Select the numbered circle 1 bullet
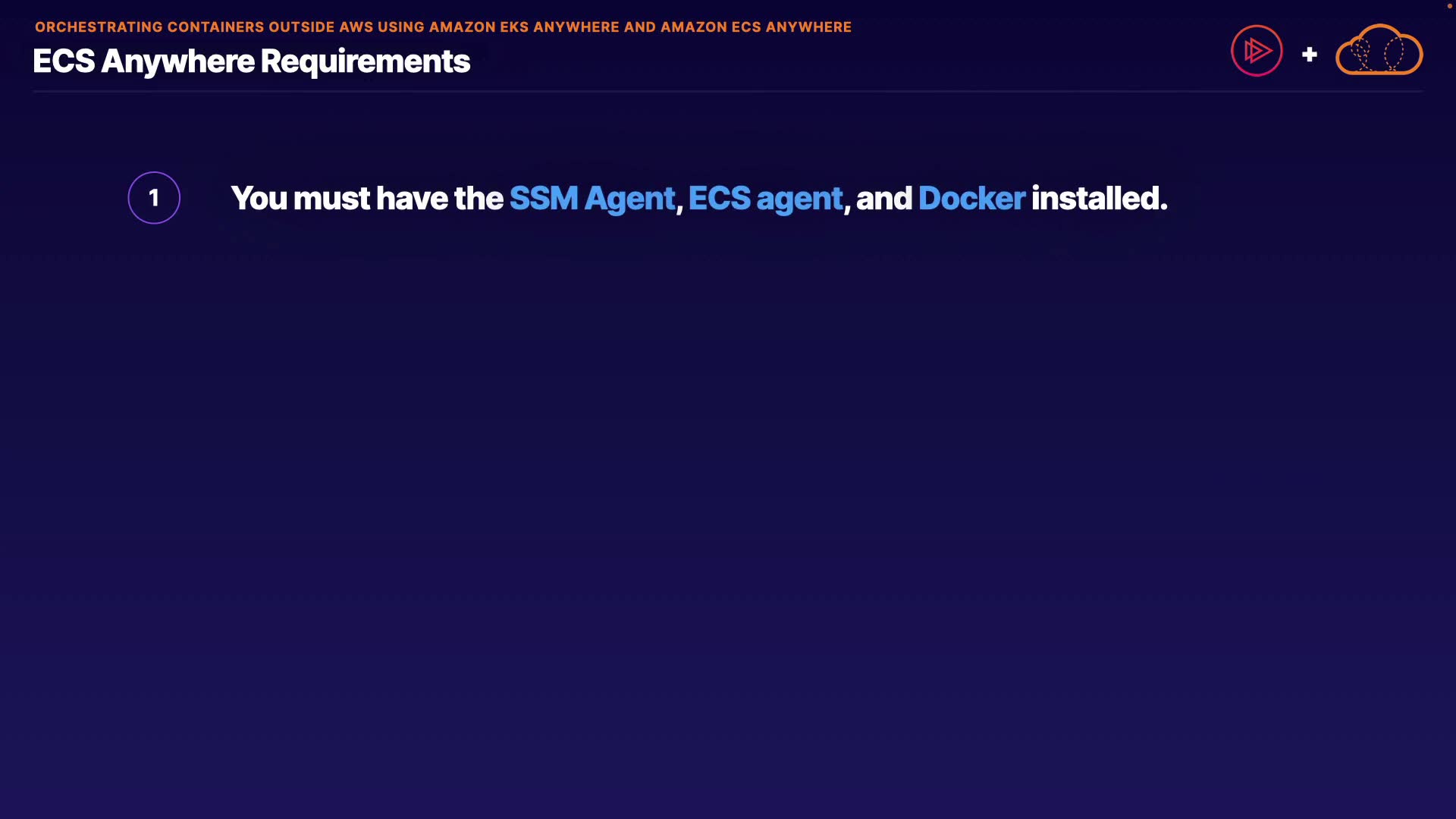Image resolution: width=1456 pixels, height=819 pixels. tap(154, 198)
